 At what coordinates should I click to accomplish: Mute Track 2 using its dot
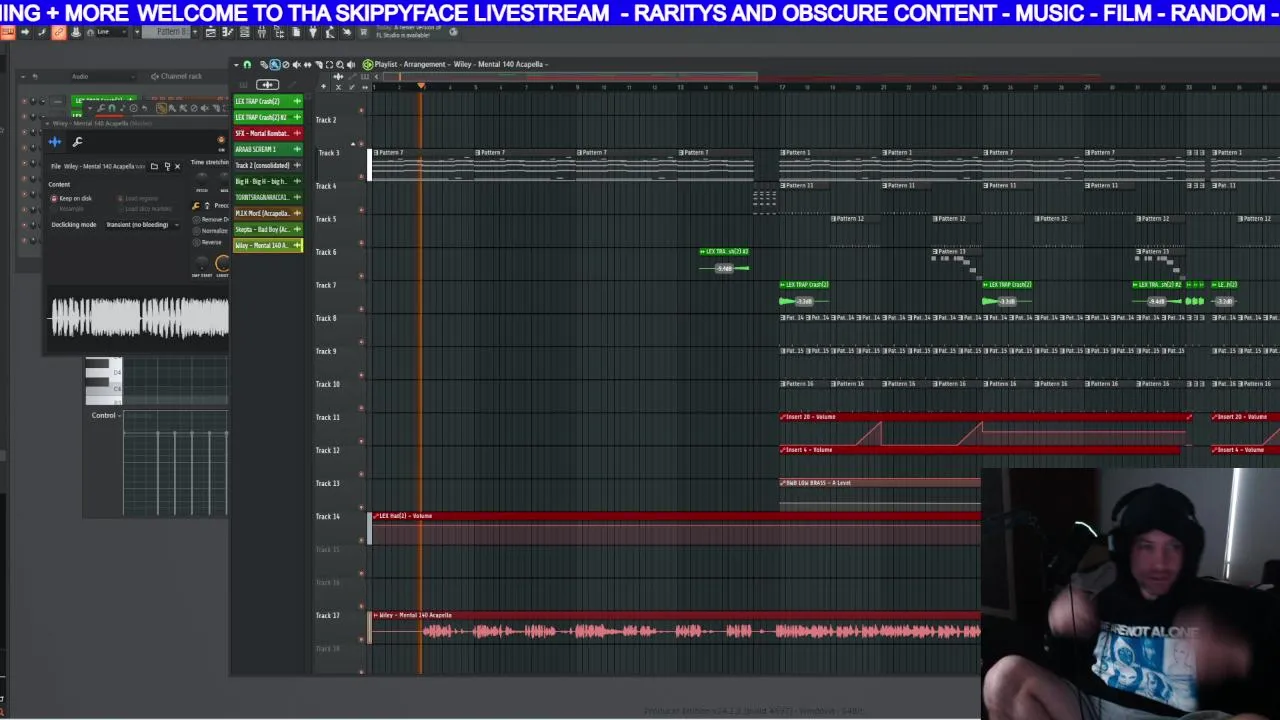(361, 111)
